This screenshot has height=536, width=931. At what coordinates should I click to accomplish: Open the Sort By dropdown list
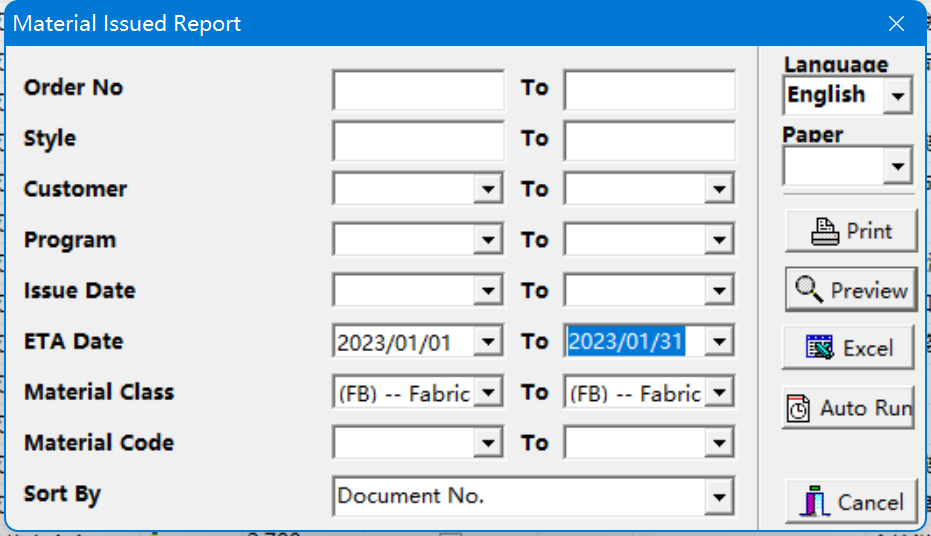pos(718,496)
